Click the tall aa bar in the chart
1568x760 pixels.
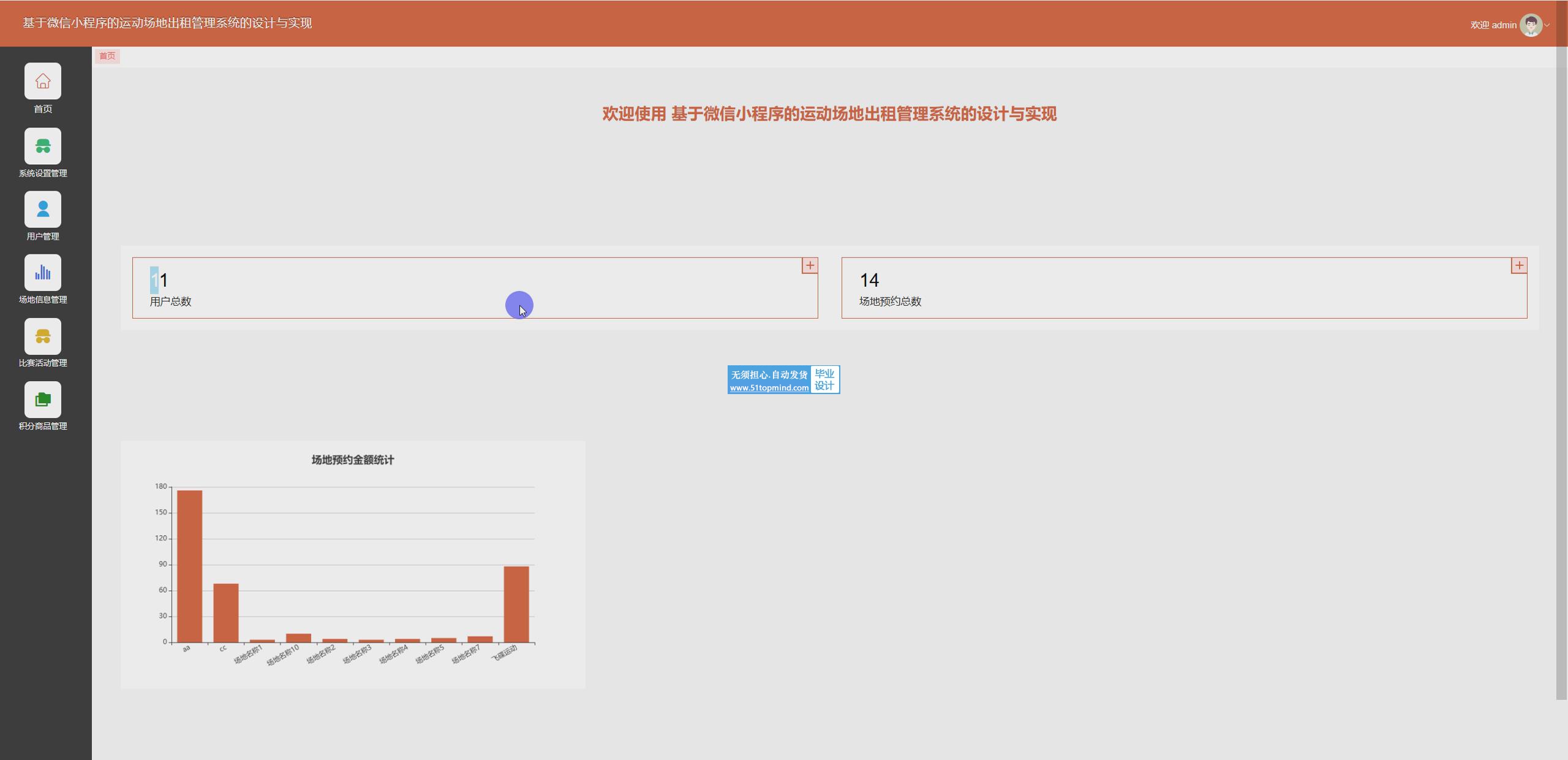point(189,565)
